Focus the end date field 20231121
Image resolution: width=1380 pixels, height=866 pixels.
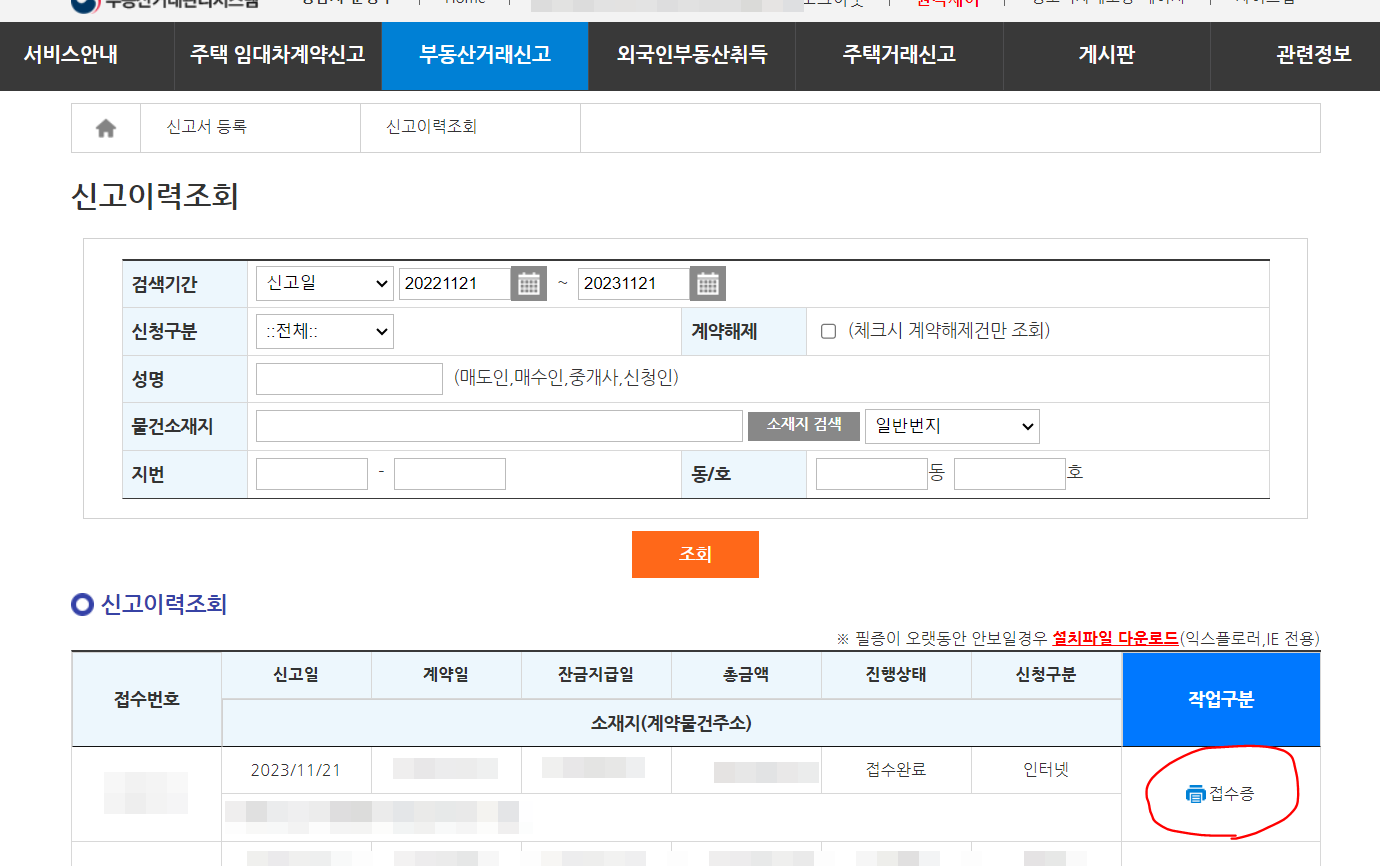[x=634, y=284]
